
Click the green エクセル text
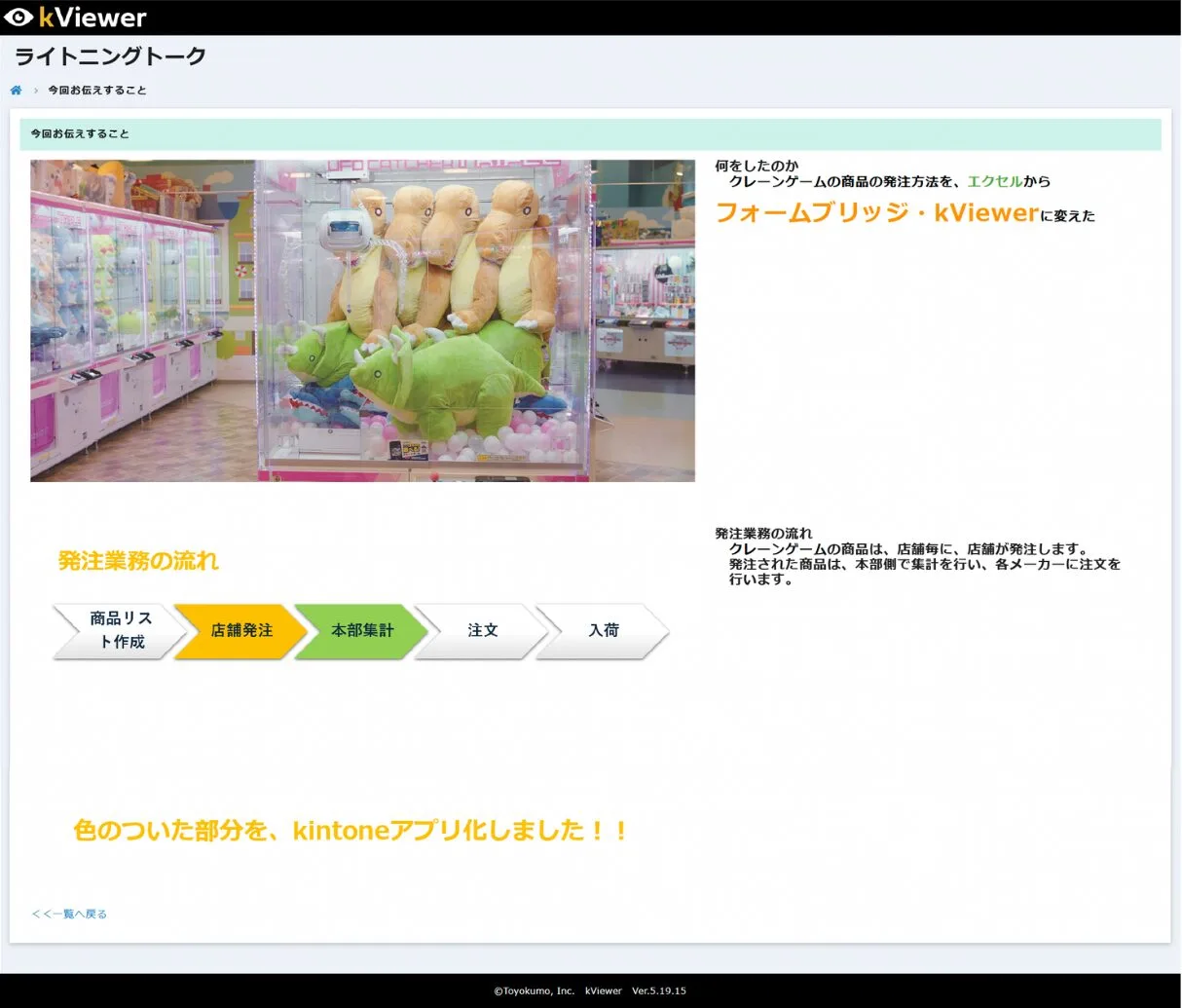pyautogui.click(x=994, y=180)
